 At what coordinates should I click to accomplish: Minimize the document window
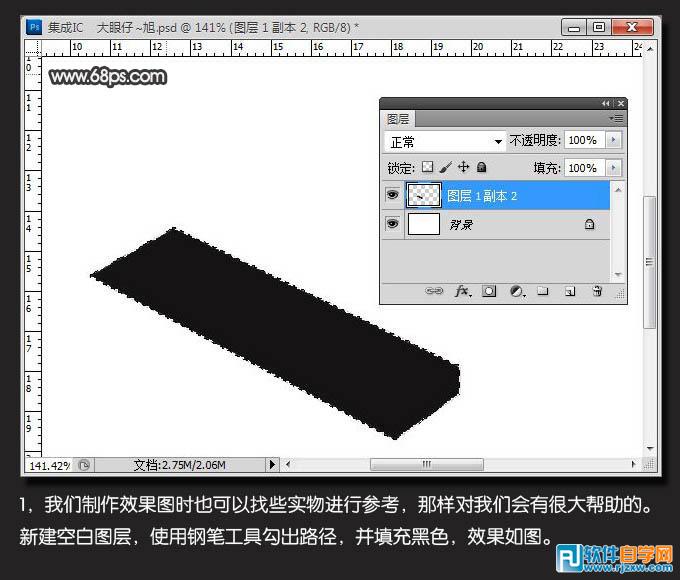(x=574, y=28)
